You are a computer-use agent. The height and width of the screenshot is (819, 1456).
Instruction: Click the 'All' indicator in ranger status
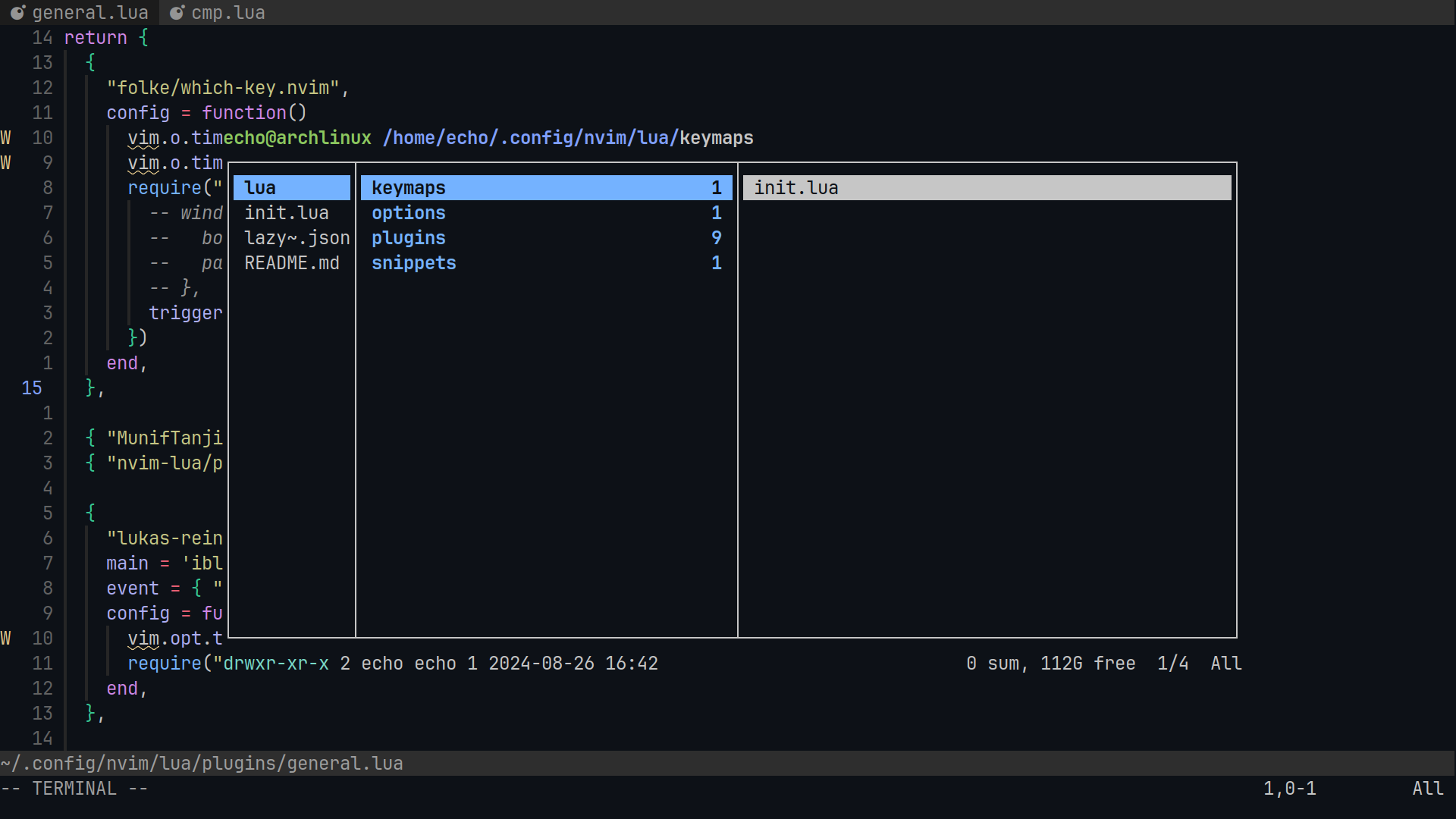pyautogui.click(x=1226, y=664)
